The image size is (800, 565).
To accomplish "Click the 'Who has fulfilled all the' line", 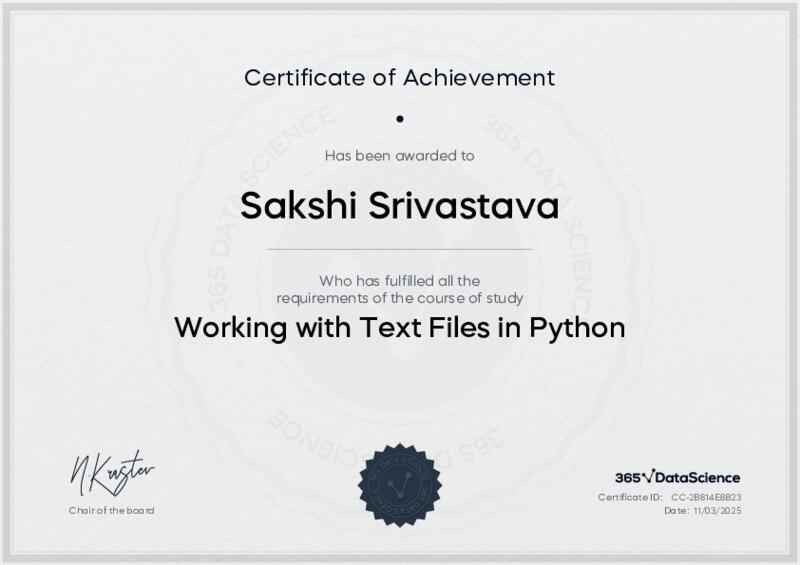I will [x=399, y=280].
